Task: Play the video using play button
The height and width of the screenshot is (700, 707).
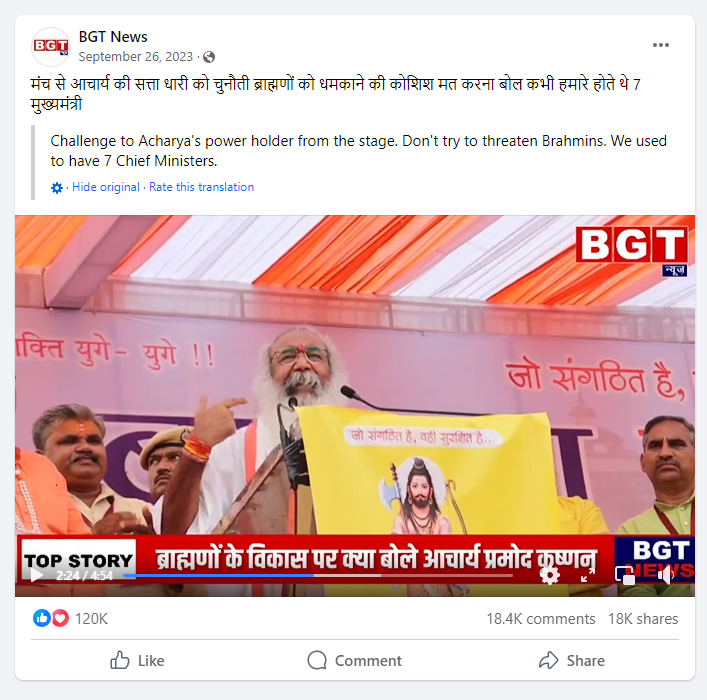Action: coord(37,575)
